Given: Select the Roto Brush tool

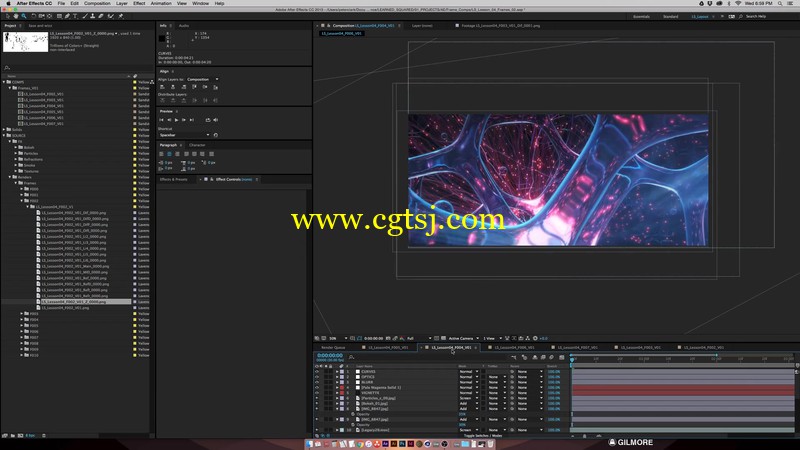Looking at the screenshot, I should coord(110,16).
